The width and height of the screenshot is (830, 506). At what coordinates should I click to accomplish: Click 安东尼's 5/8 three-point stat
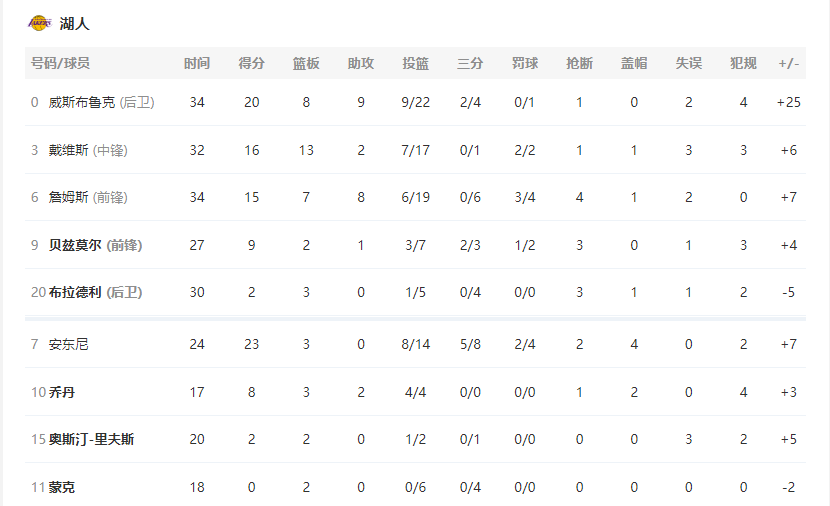click(x=470, y=344)
